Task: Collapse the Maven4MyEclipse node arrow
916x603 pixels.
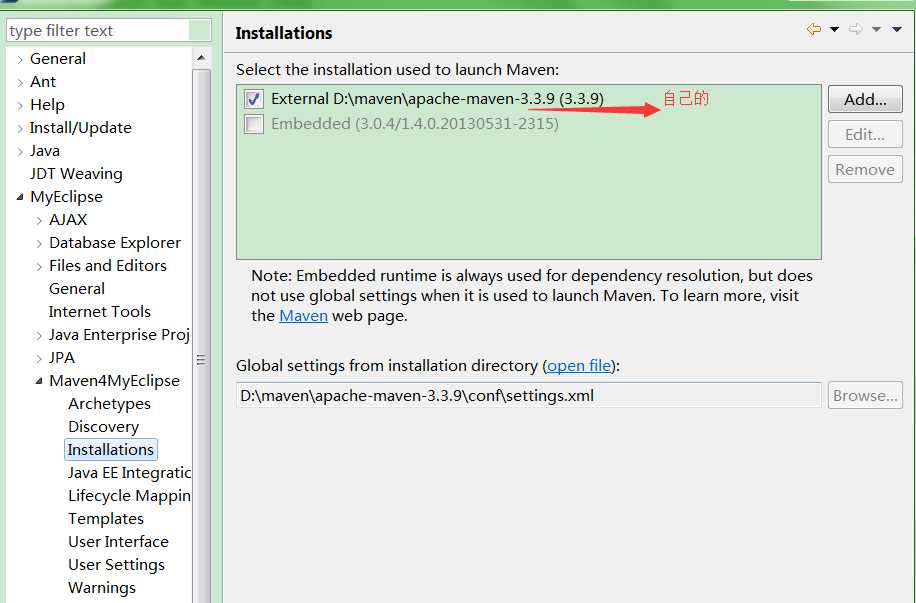Action: 39,381
